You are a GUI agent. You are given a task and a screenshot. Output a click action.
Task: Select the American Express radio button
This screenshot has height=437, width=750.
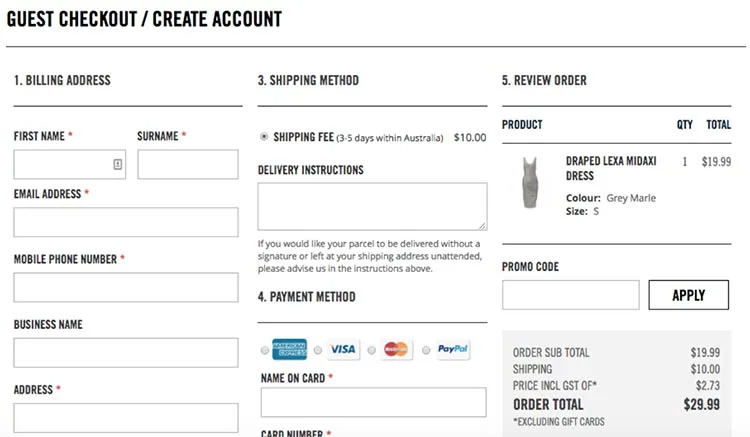[x=264, y=350]
